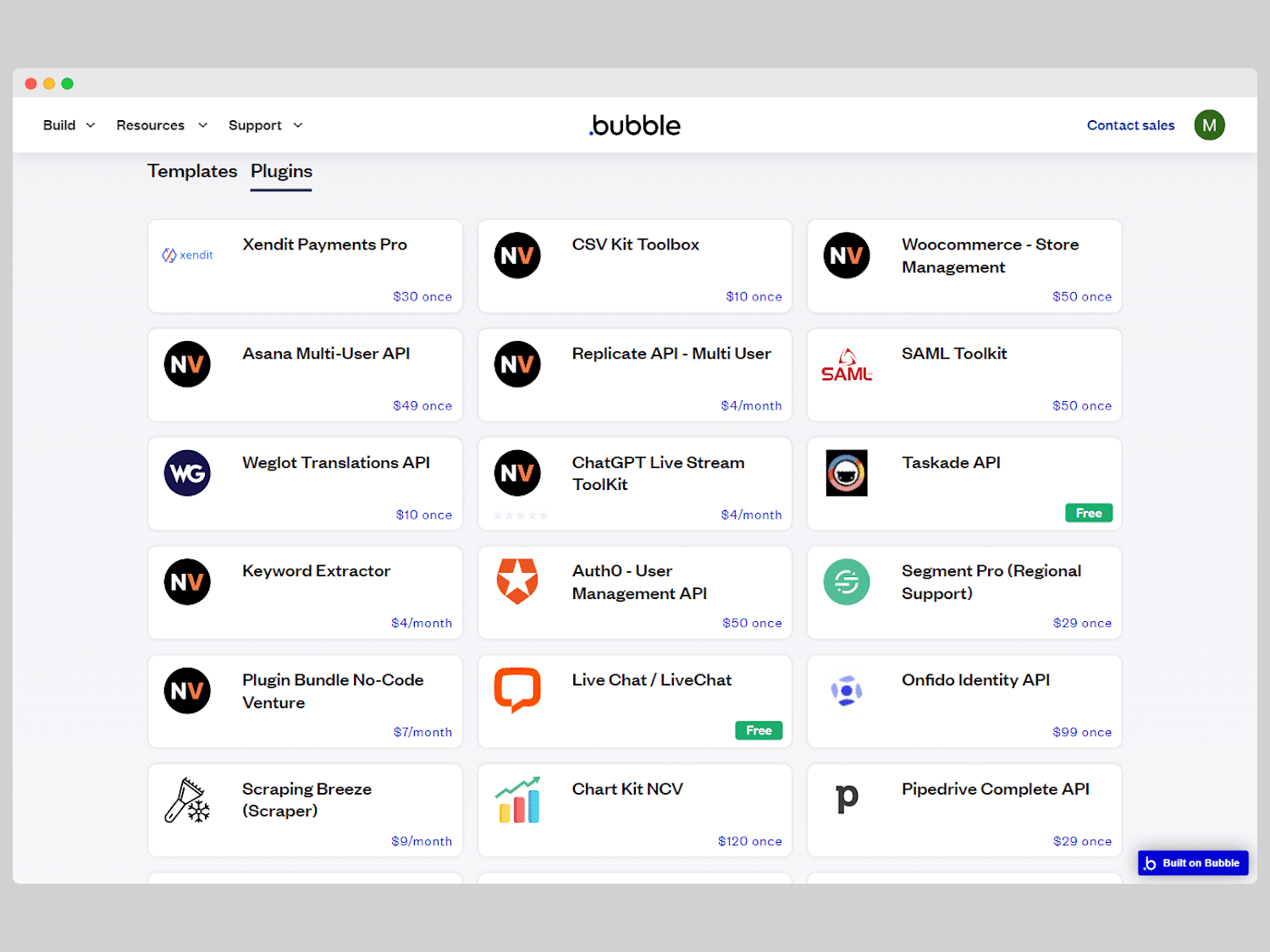This screenshot has width=1270, height=952.
Task: Click the Auth0 star shield icon
Action: point(517,581)
